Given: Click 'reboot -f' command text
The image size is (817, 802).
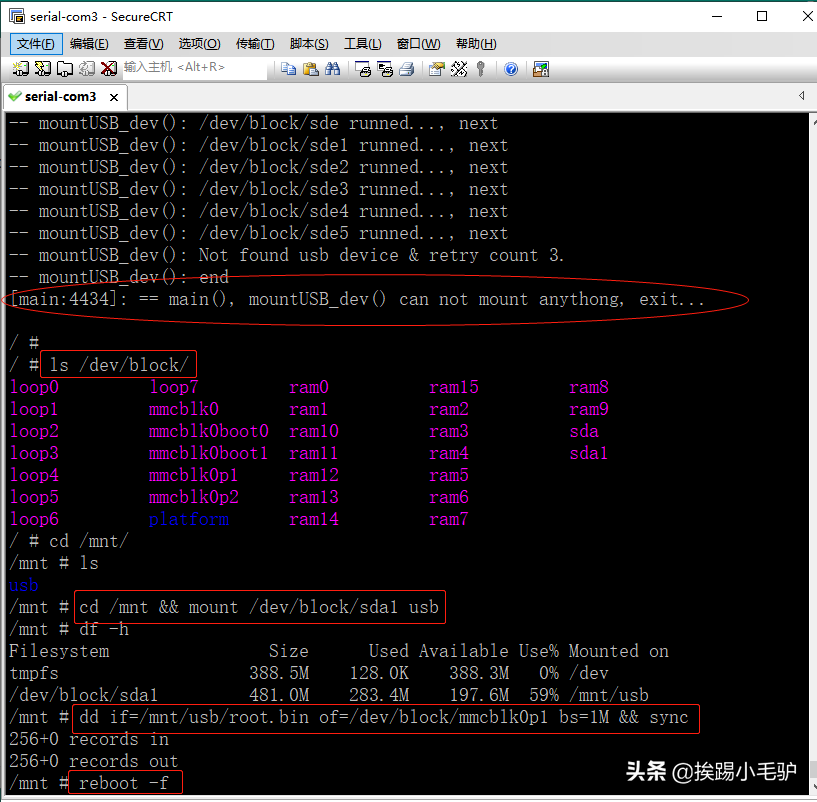Looking at the screenshot, I should pos(124,783).
